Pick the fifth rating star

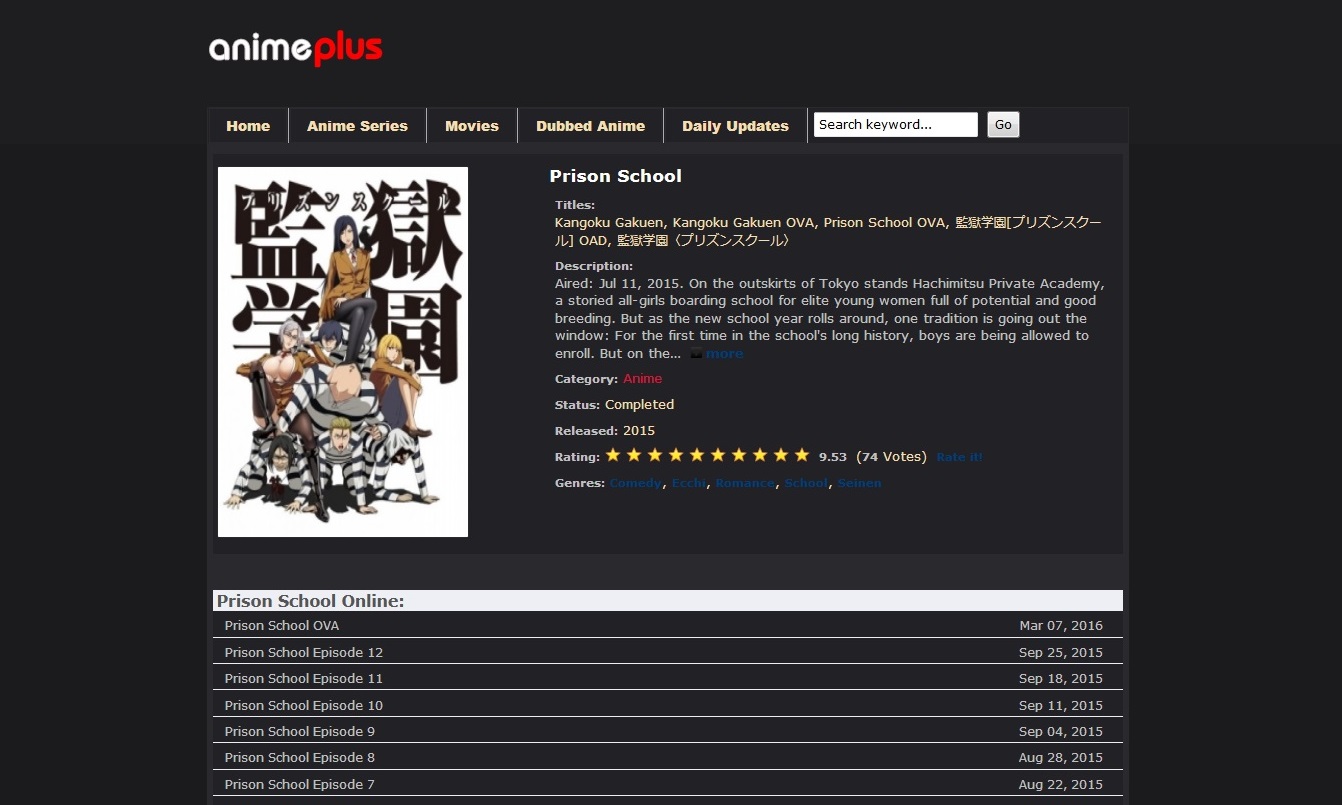pyautogui.click(x=697, y=455)
